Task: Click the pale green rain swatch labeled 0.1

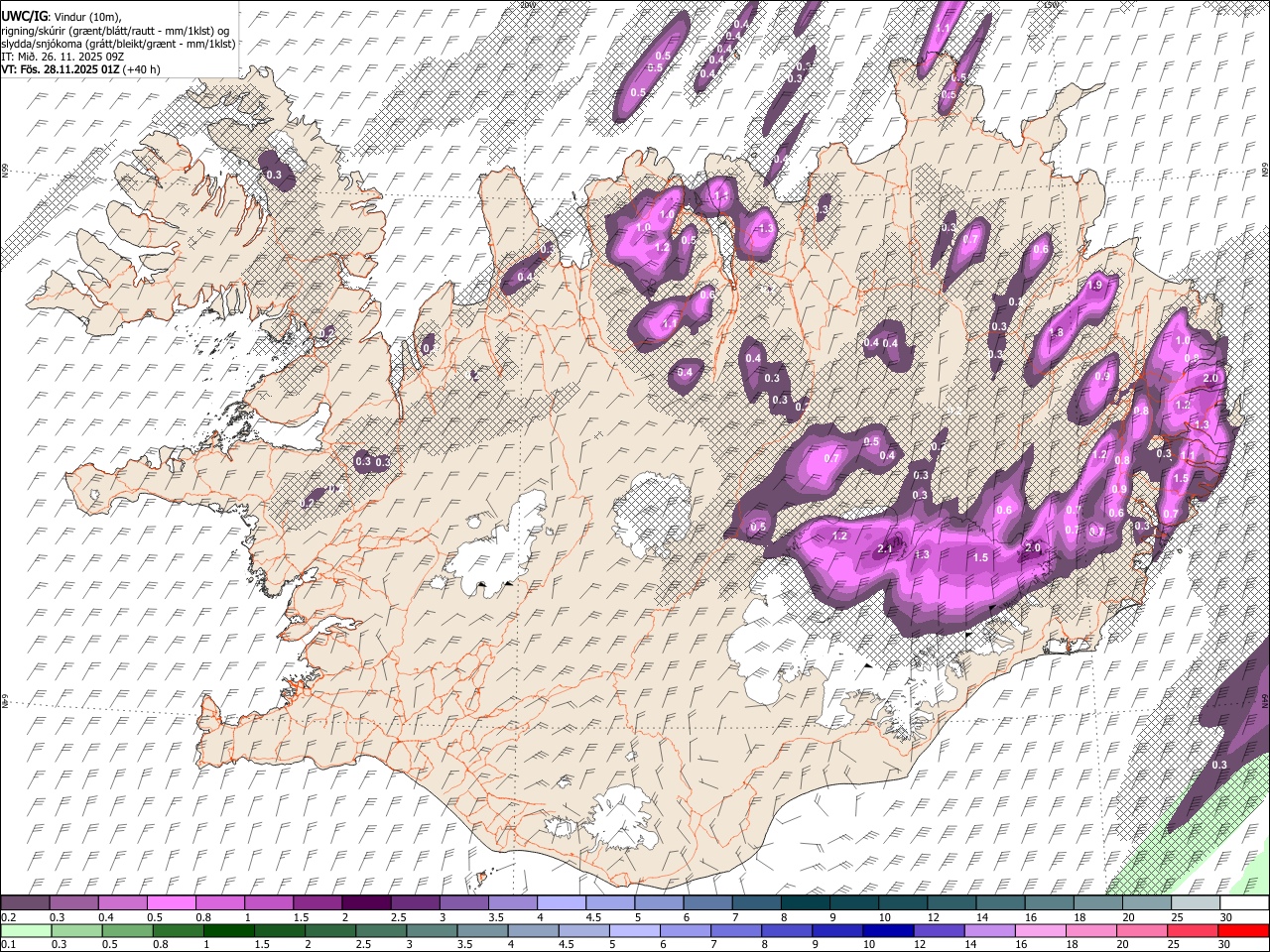Action: pyautogui.click(x=25, y=930)
